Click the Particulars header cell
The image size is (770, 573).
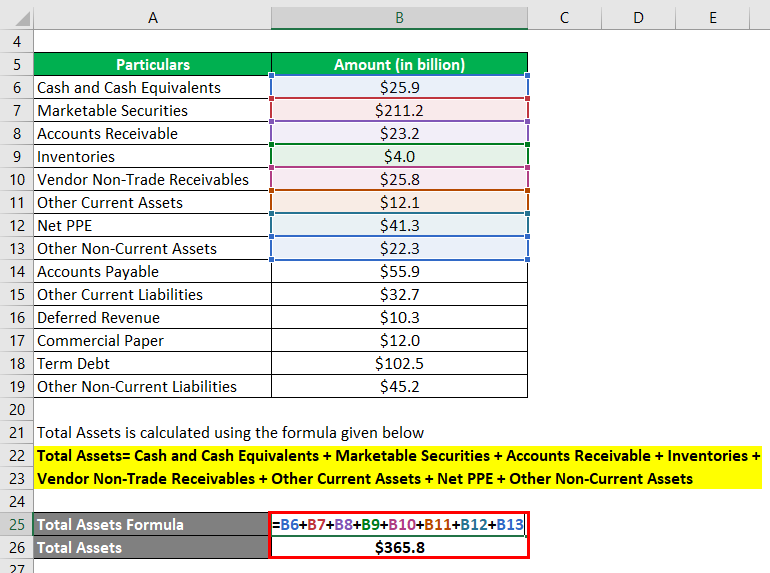coord(152,64)
